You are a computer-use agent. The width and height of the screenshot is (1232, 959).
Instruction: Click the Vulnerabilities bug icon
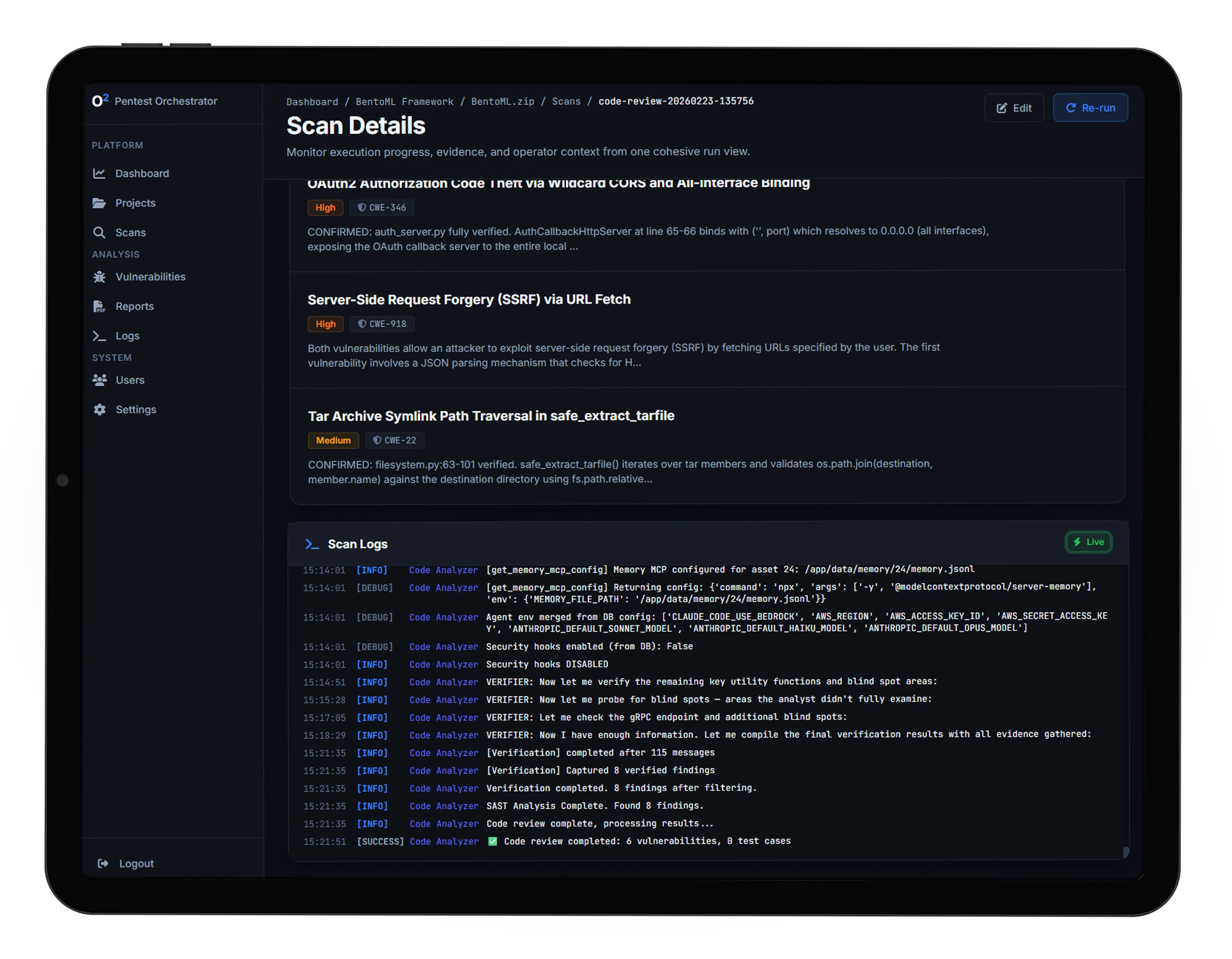[x=99, y=277]
